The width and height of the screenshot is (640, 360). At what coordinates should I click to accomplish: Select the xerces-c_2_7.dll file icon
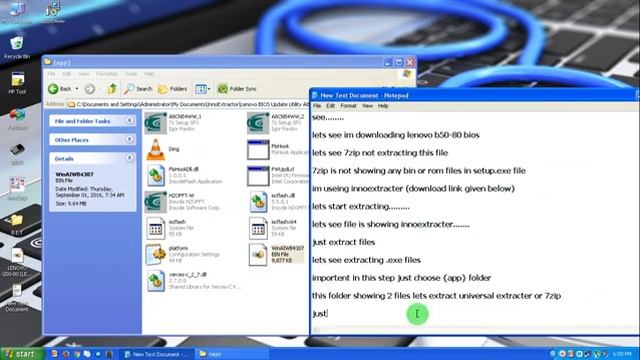coord(156,281)
